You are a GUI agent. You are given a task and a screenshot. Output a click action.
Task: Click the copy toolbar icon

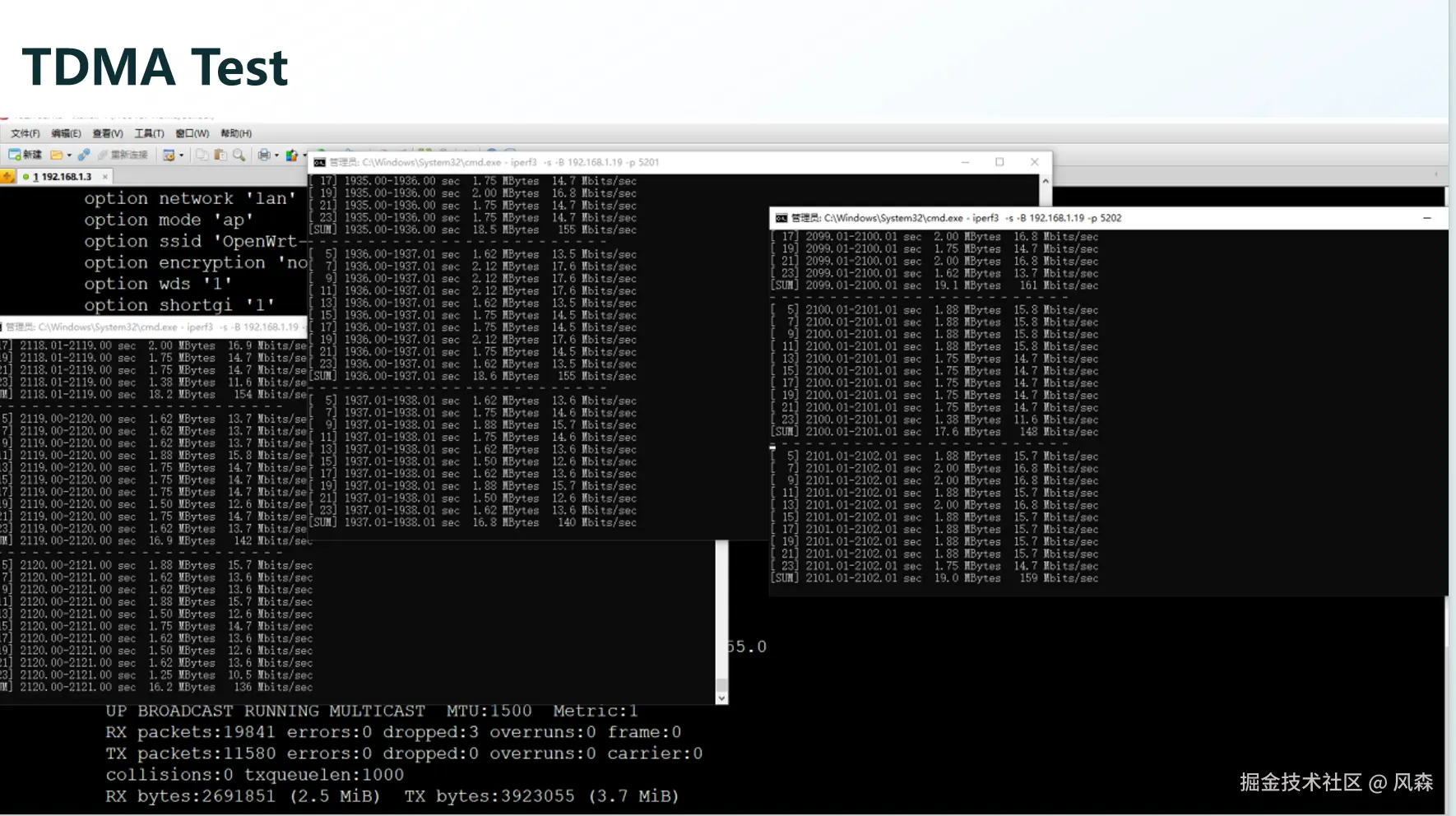[x=202, y=155]
